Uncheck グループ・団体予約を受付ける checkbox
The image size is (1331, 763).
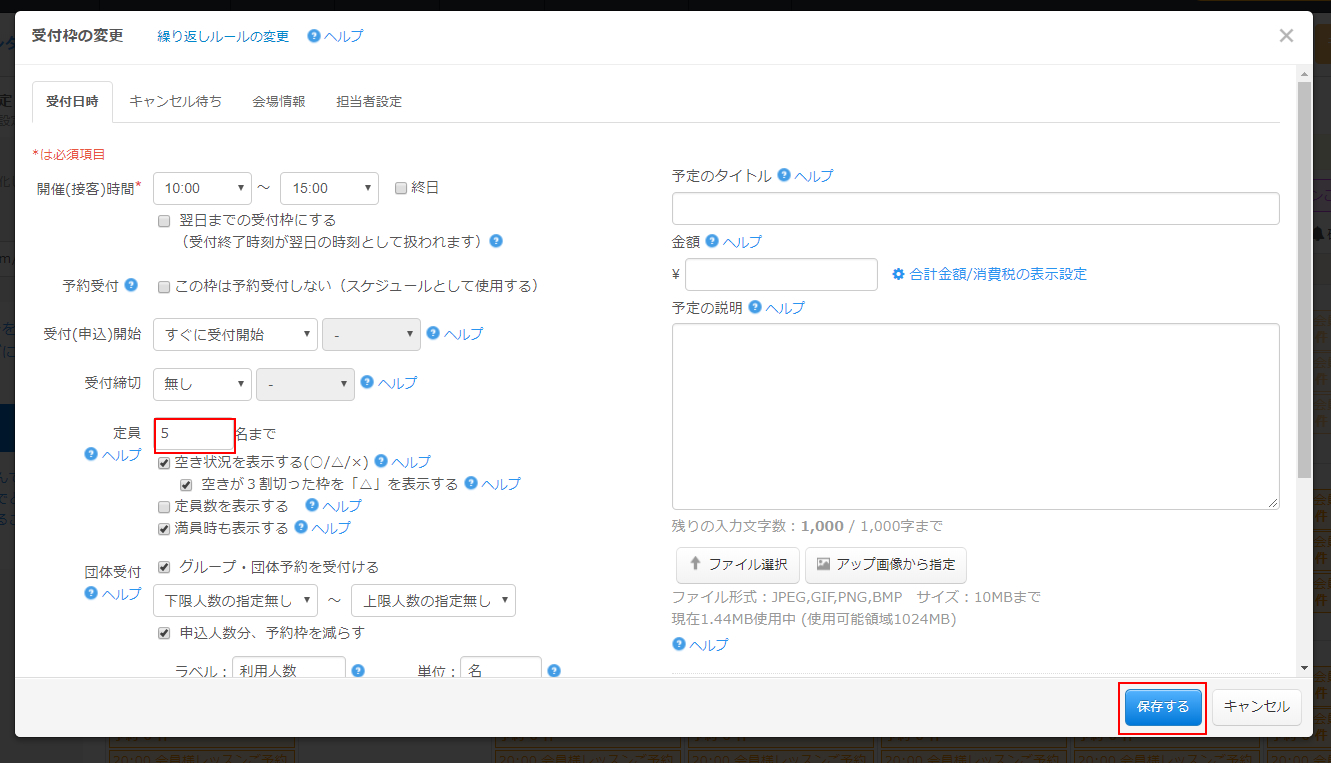tap(164, 567)
